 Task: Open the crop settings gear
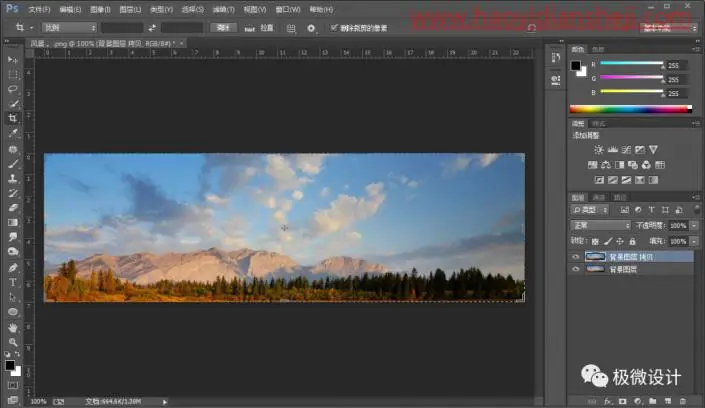311,28
